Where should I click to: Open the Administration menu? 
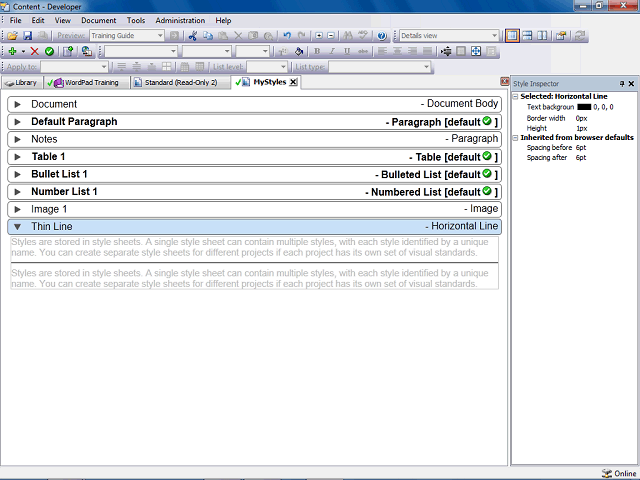(x=180, y=20)
